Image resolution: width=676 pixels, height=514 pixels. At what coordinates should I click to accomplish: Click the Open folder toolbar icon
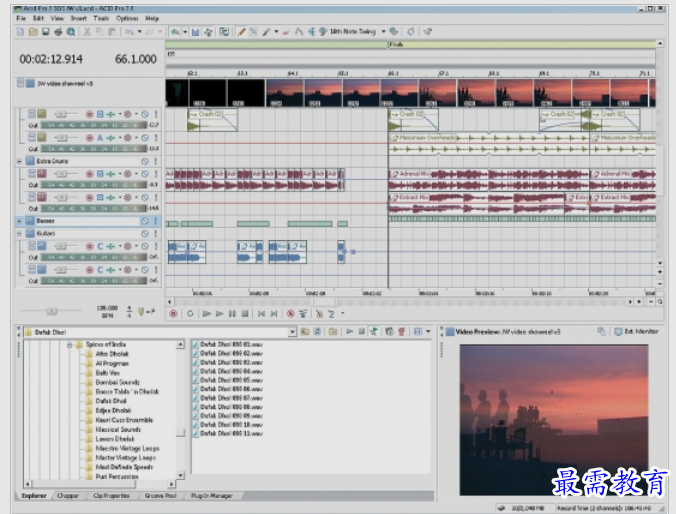tap(31, 31)
